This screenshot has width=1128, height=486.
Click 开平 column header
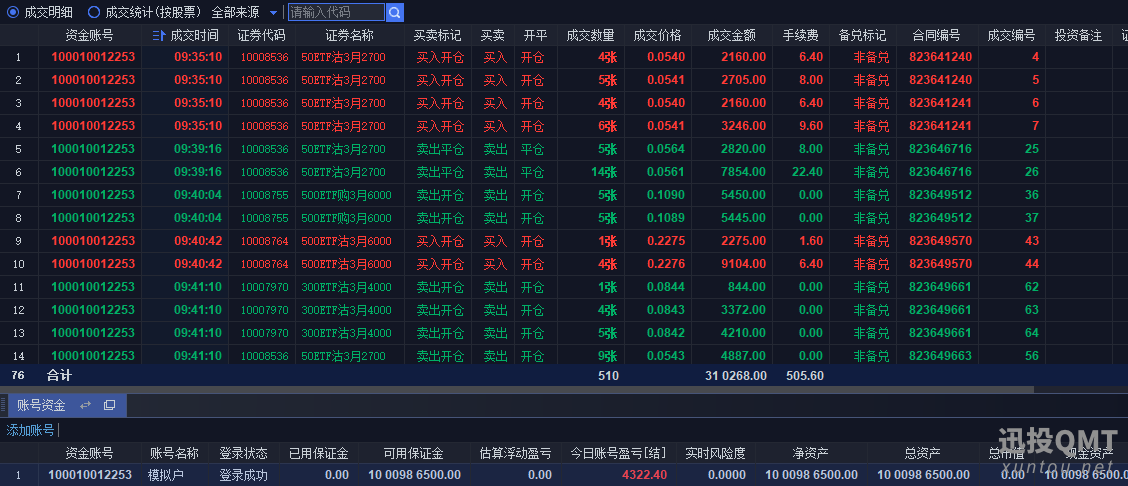tap(535, 35)
